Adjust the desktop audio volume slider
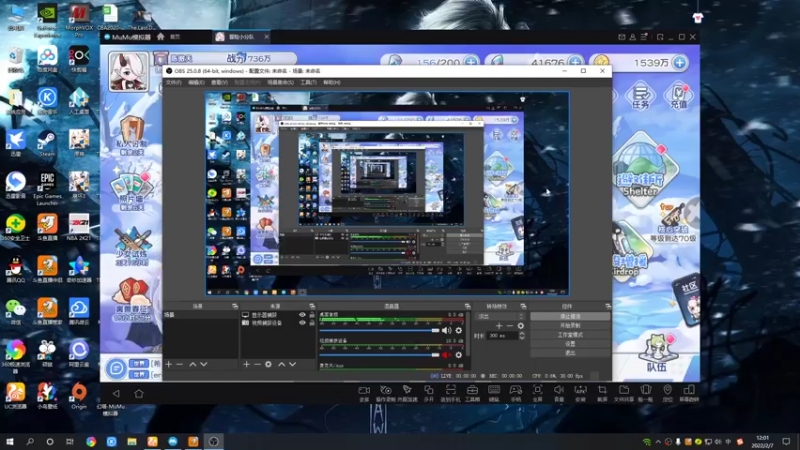The image size is (800, 450). (x=379, y=331)
